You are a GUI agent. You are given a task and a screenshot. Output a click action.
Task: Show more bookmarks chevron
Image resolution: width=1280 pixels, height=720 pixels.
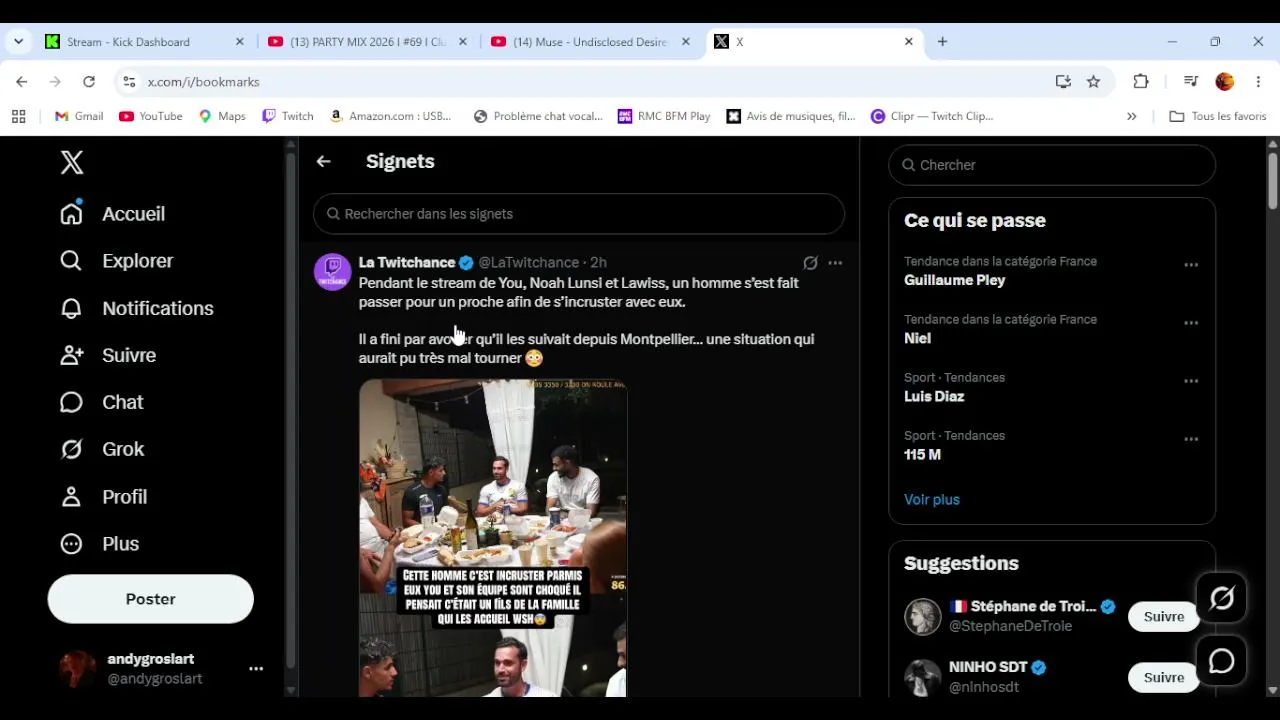[x=1132, y=116]
